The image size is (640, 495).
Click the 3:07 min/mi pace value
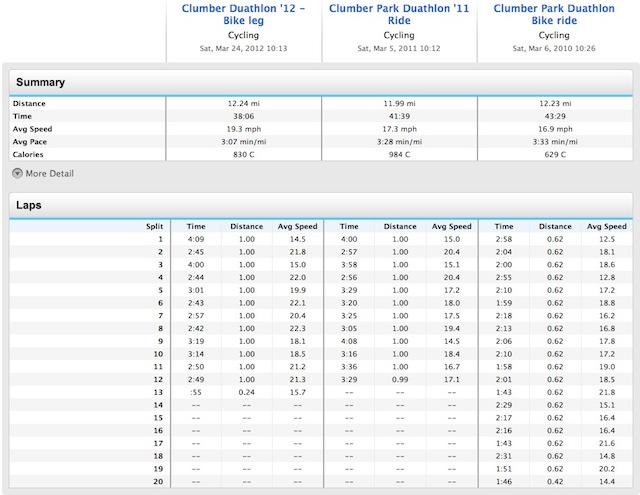point(244,142)
